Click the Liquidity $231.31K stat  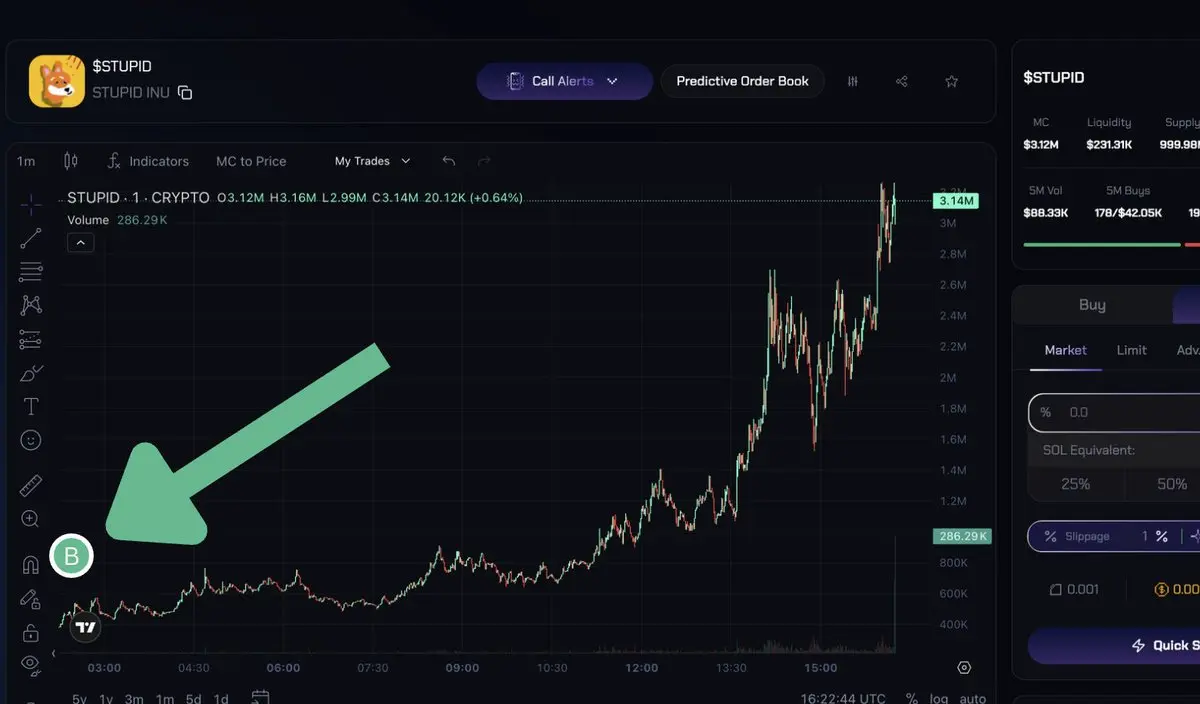1109,133
